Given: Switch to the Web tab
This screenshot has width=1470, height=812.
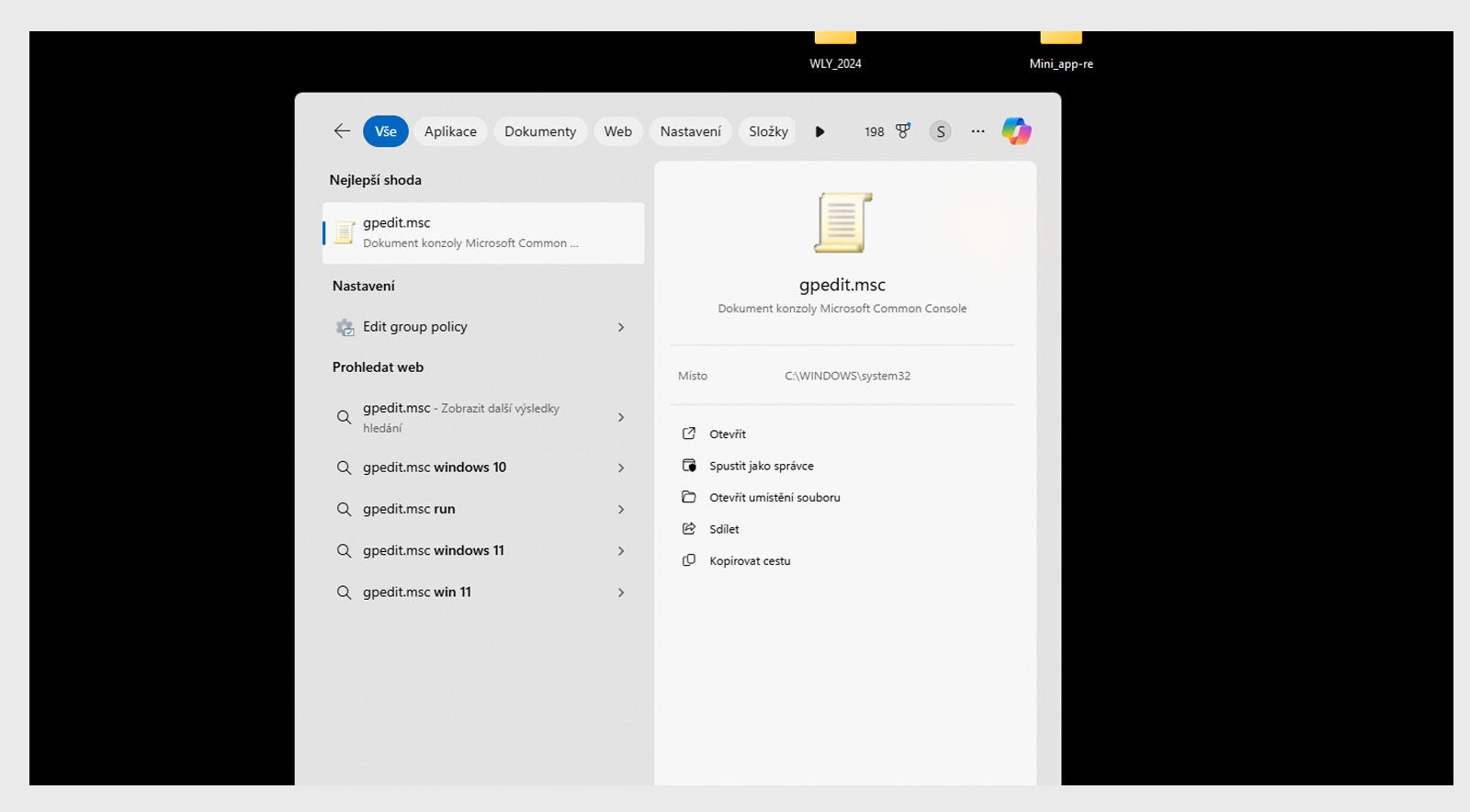Looking at the screenshot, I should click(617, 131).
